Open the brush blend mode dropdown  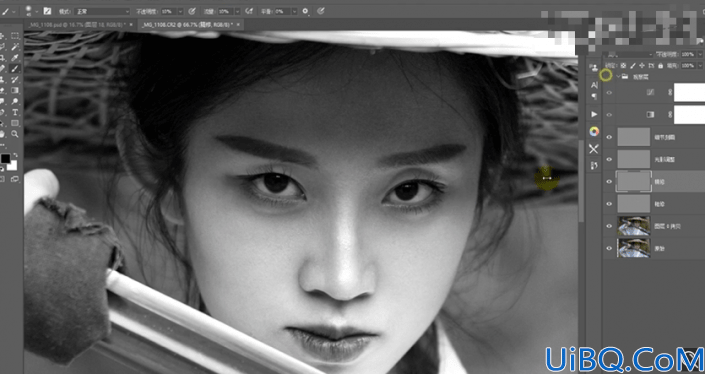pyautogui.click(x=102, y=11)
